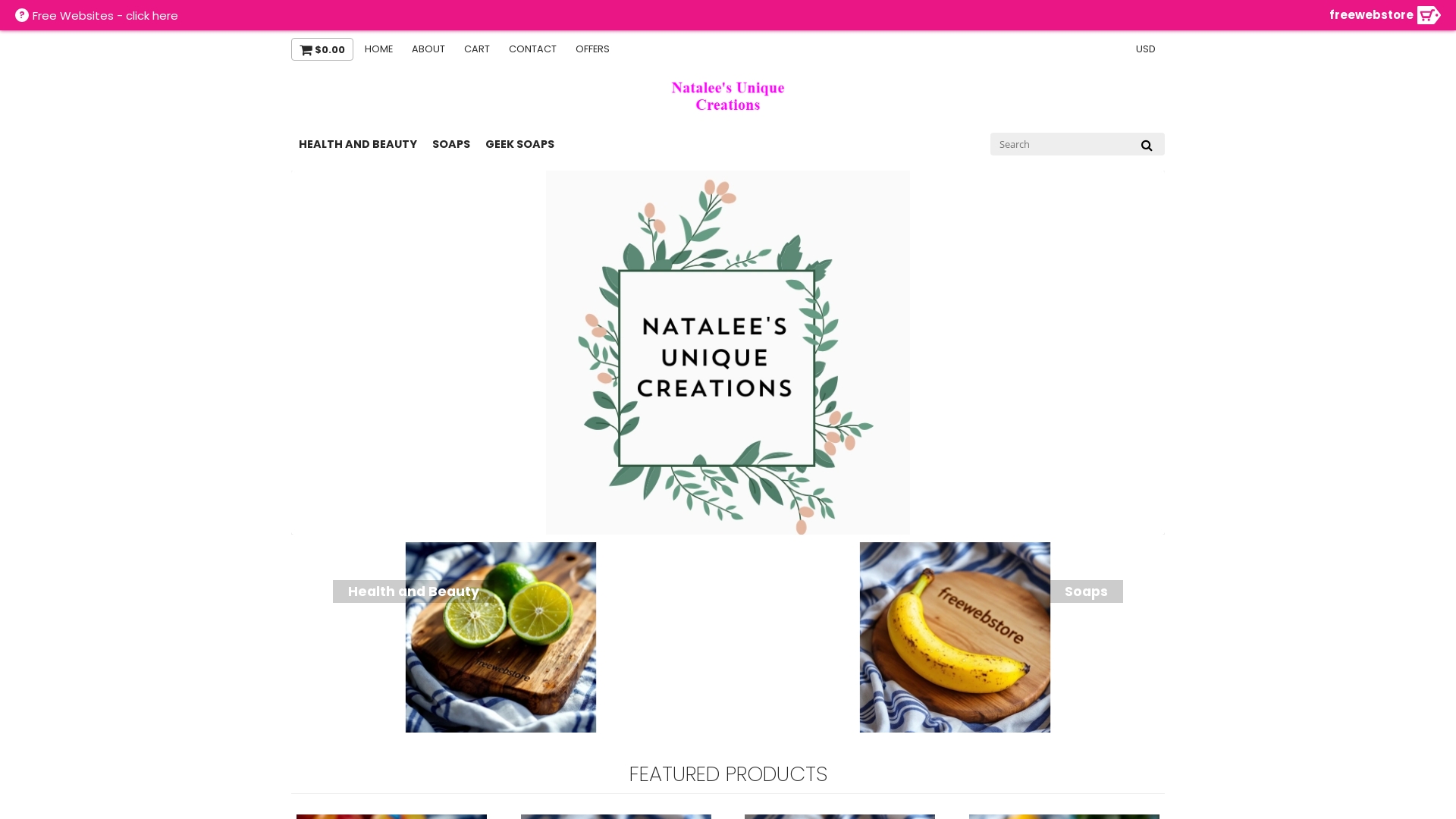The image size is (1456, 819).
Task: Open the CART menu link
Action: click(477, 49)
